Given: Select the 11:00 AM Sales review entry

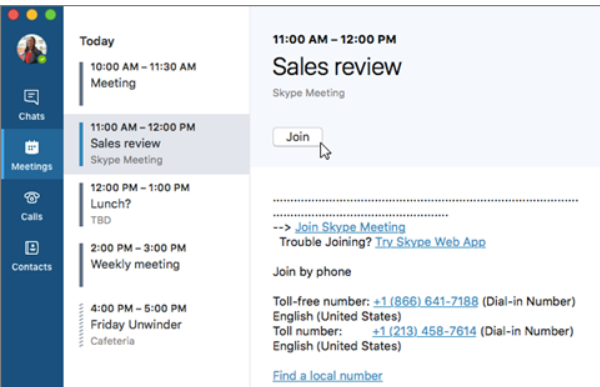Looking at the screenshot, I should pyautogui.click(x=157, y=144).
